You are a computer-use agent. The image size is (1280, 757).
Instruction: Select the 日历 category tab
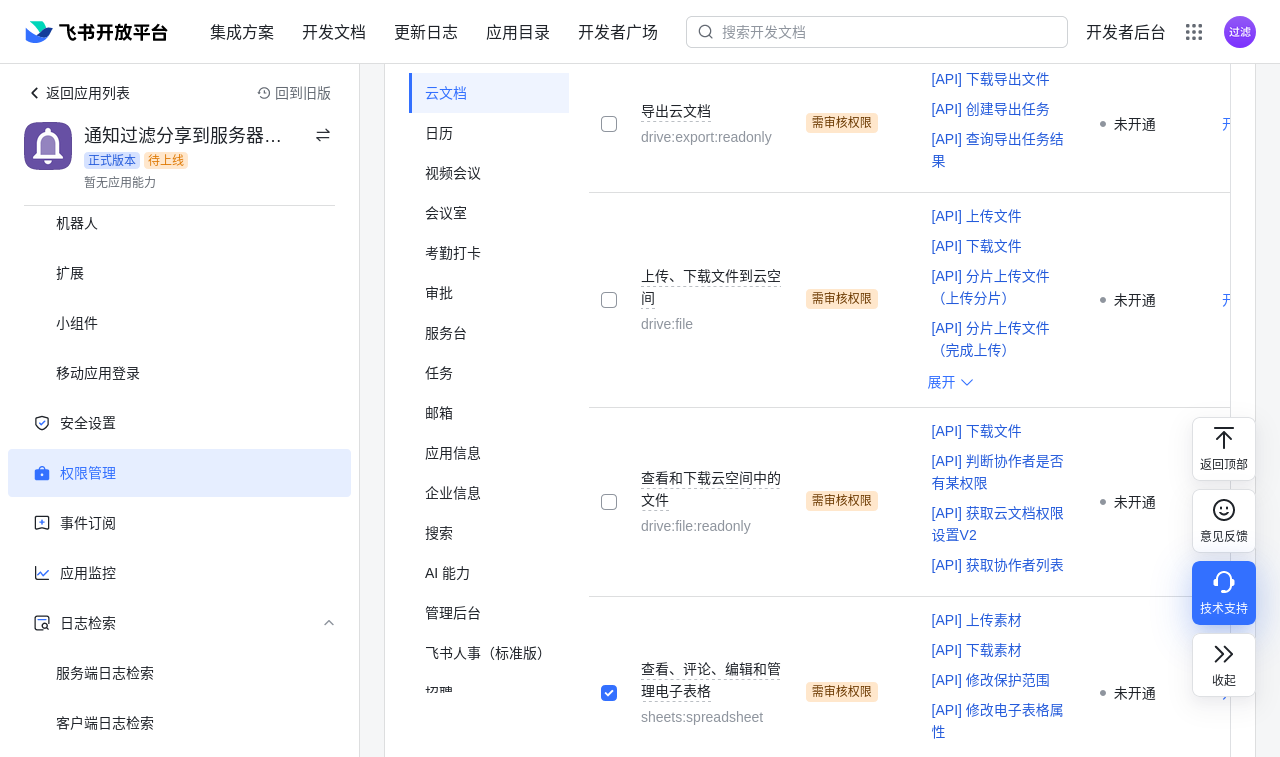[489, 133]
